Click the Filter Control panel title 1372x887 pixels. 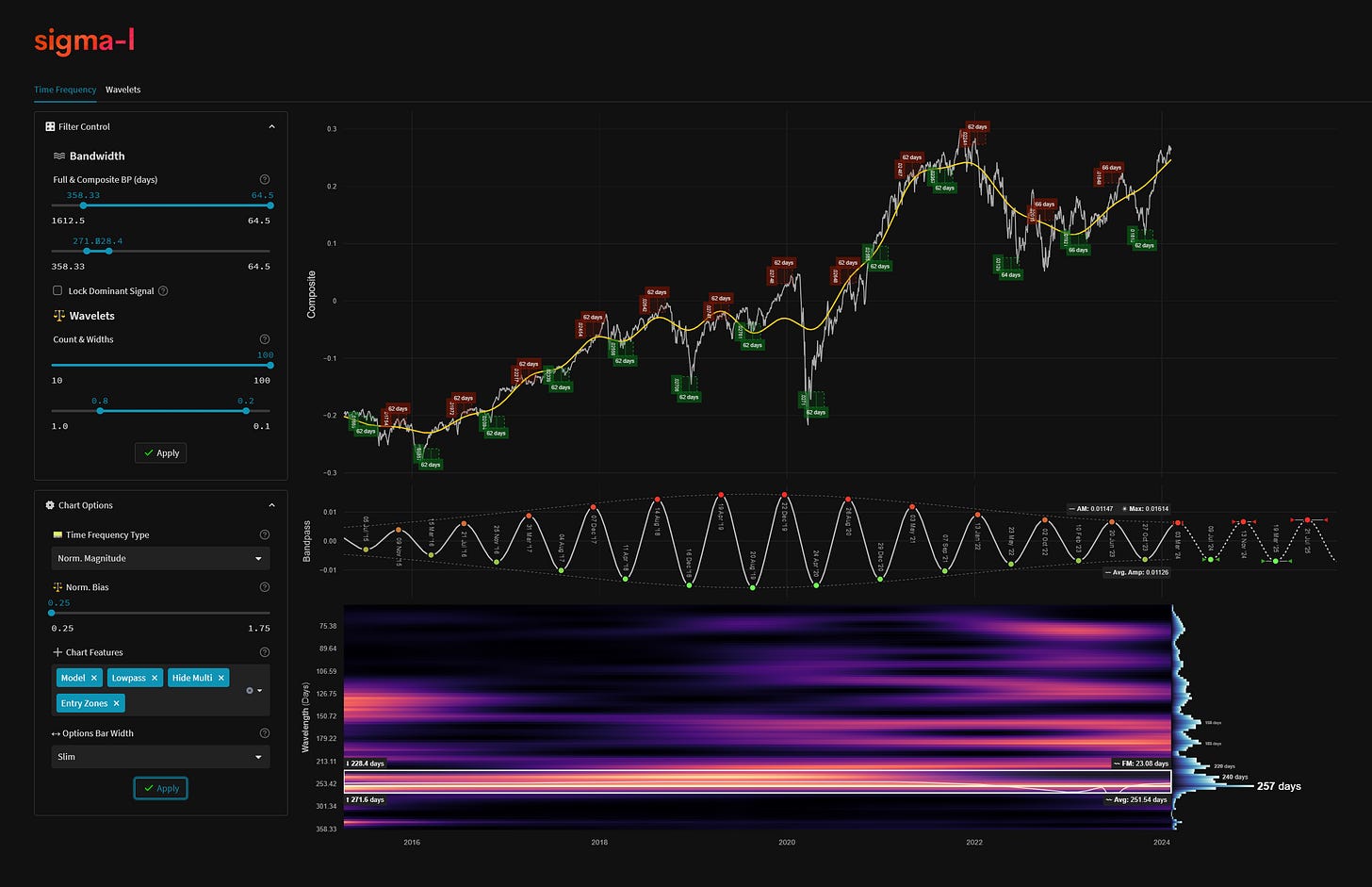coord(84,126)
